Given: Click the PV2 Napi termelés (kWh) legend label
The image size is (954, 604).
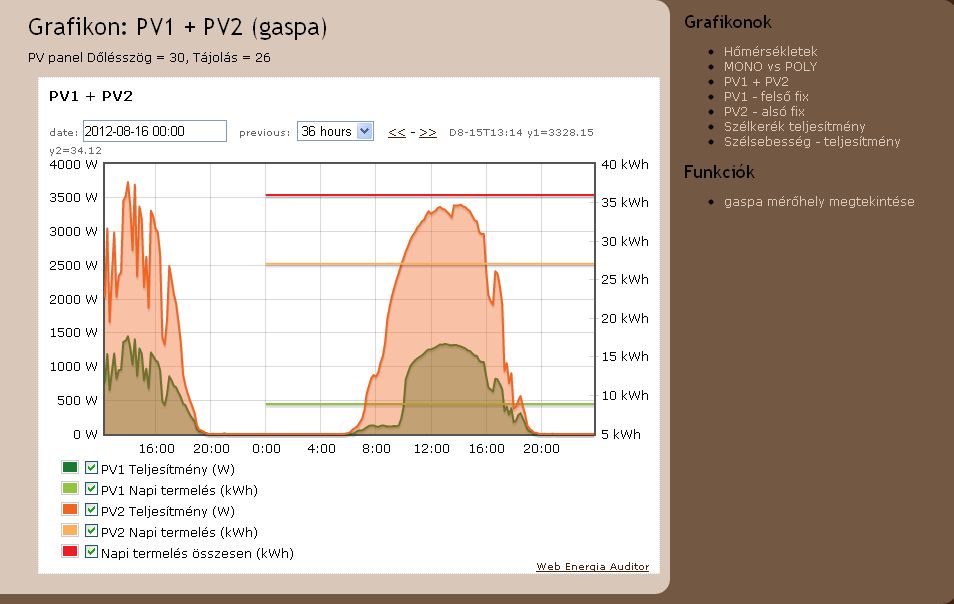Looking at the screenshot, I should point(179,532).
